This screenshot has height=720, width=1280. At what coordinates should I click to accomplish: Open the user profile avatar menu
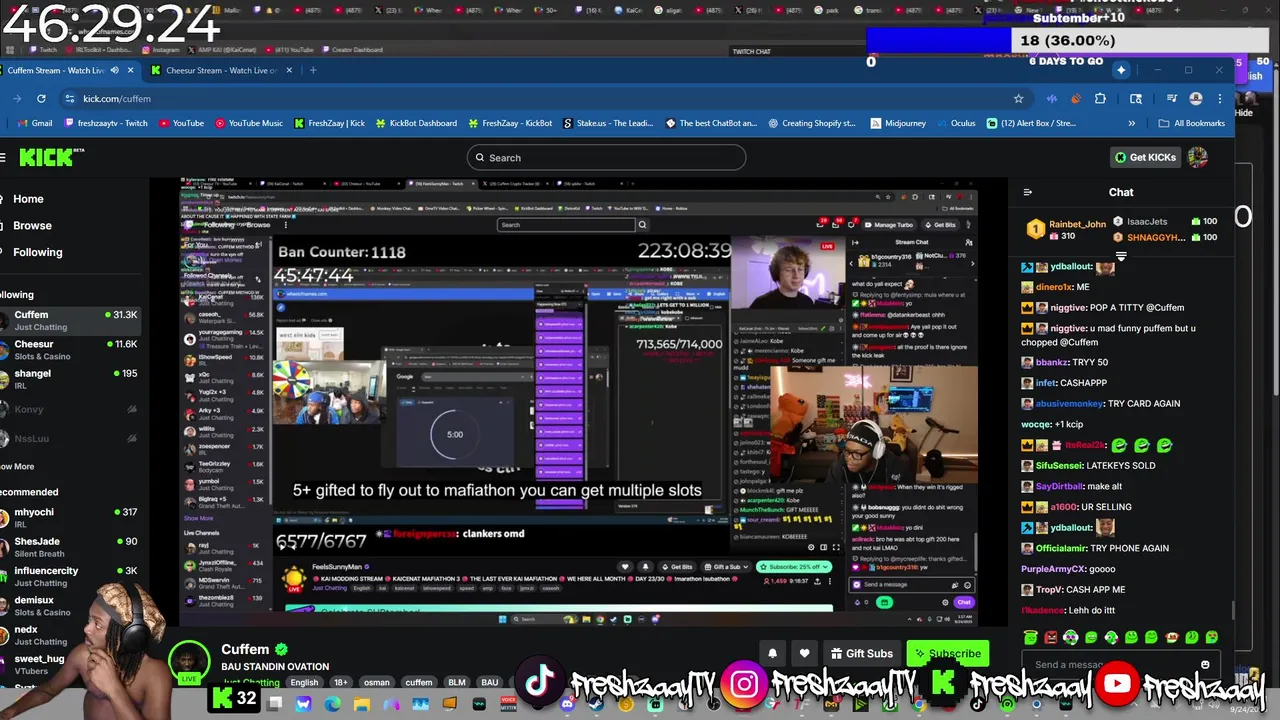tap(1197, 157)
